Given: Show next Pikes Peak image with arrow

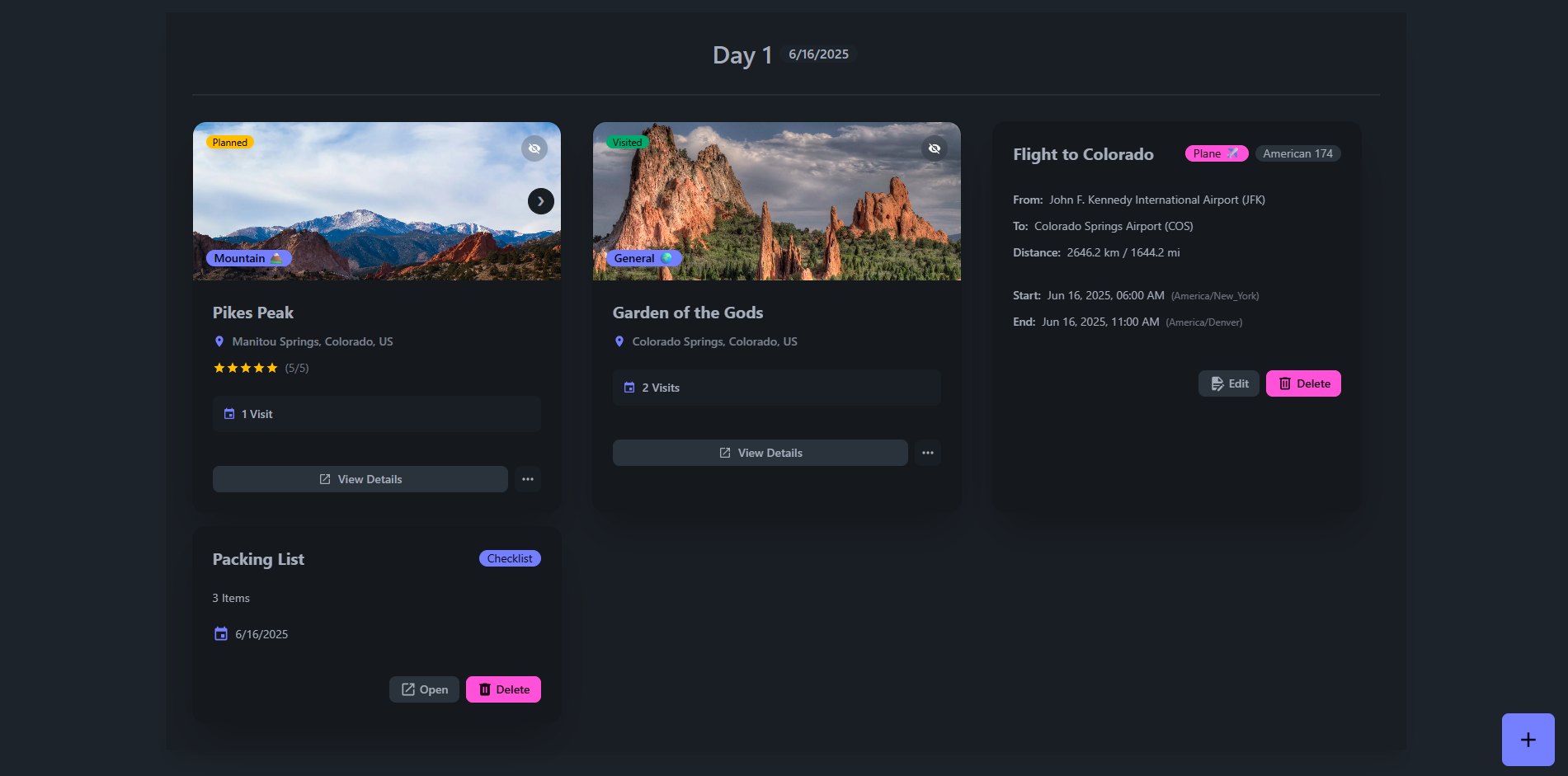Looking at the screenshot, I should [x=540, y=201].
